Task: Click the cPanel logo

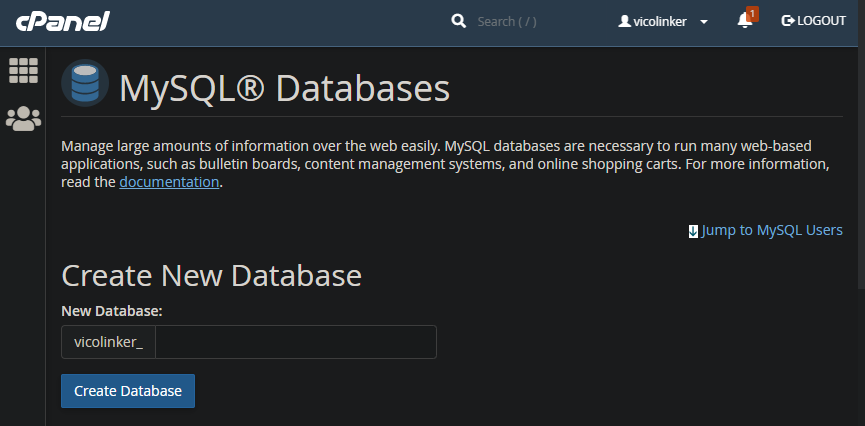Action: pyautogui.click(x=62, y=22)
